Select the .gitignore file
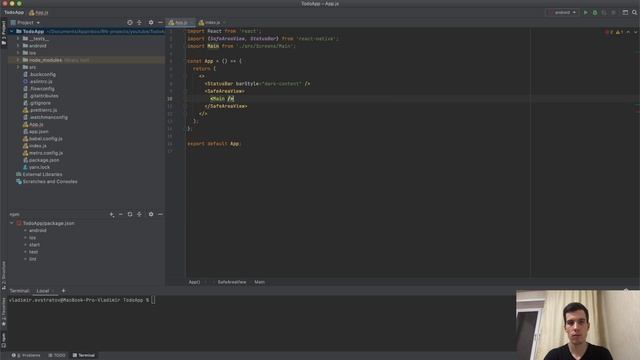Viewport: 640px width, 360px height. pos(40,103)
